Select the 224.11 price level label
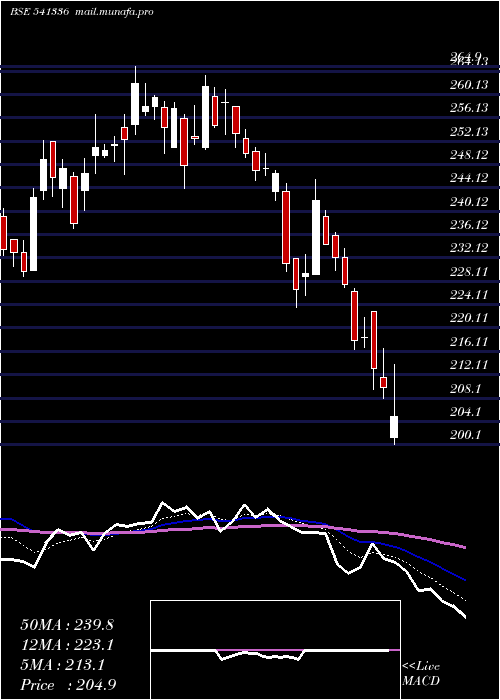The width and height of the screenshot is (500, 700). click(469, 295)
